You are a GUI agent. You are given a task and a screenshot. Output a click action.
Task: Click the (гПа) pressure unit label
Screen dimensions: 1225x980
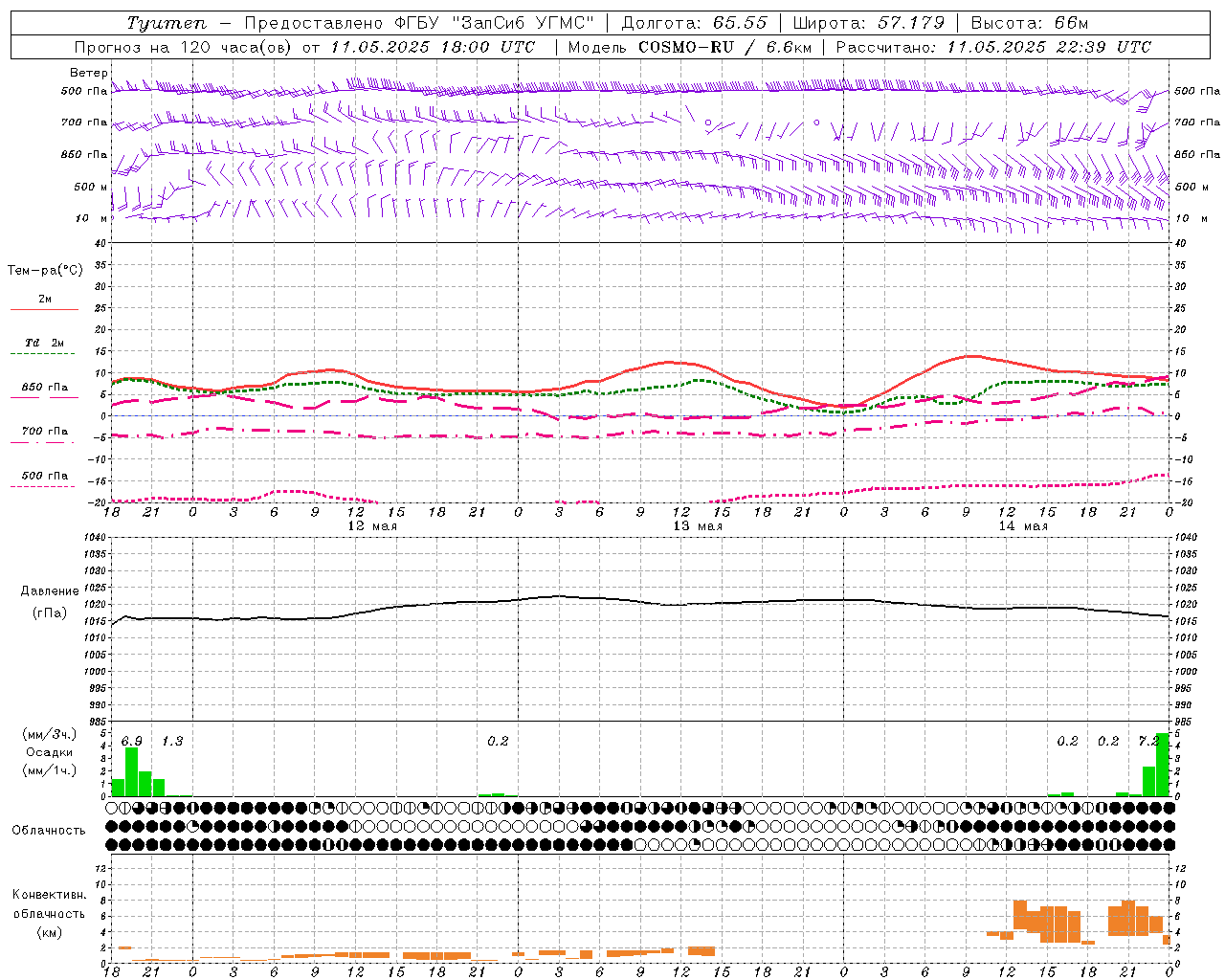coord(50,613)
